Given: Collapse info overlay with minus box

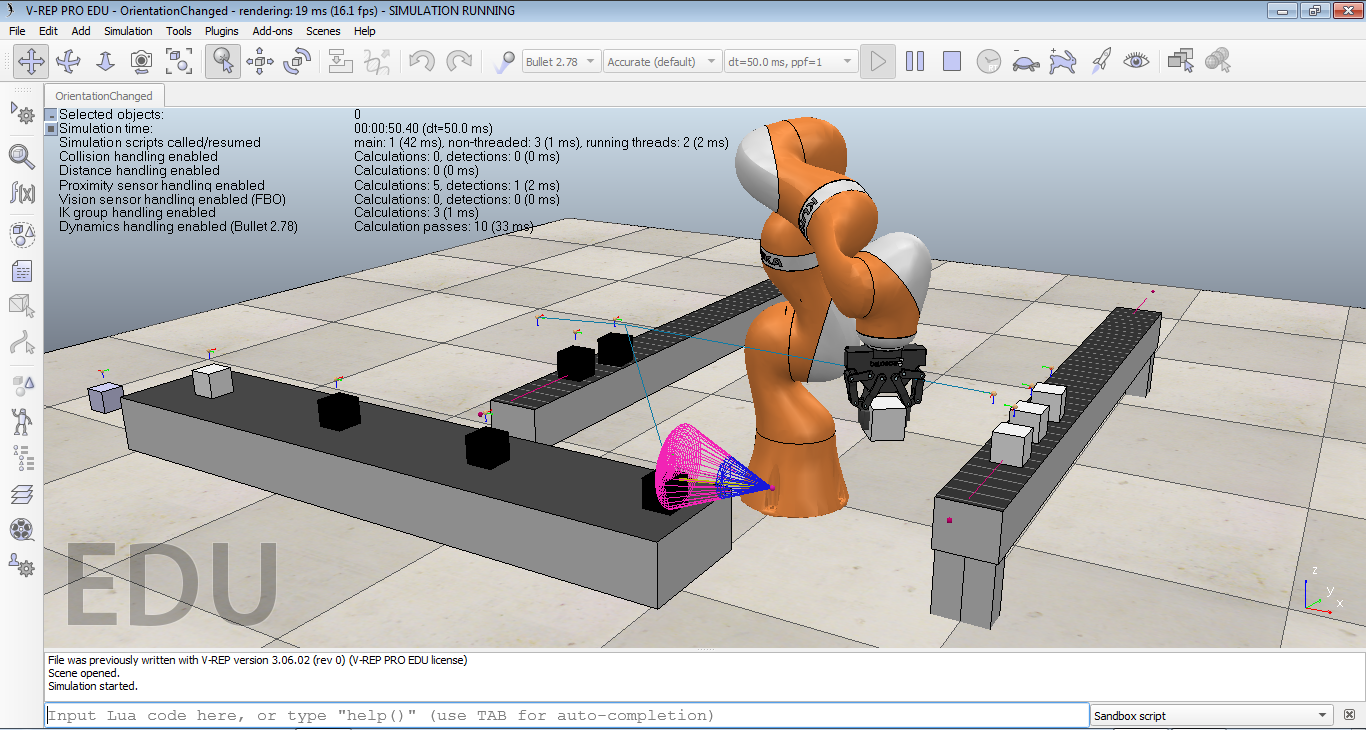Looking at the screenshot, I should pos(51,115).
